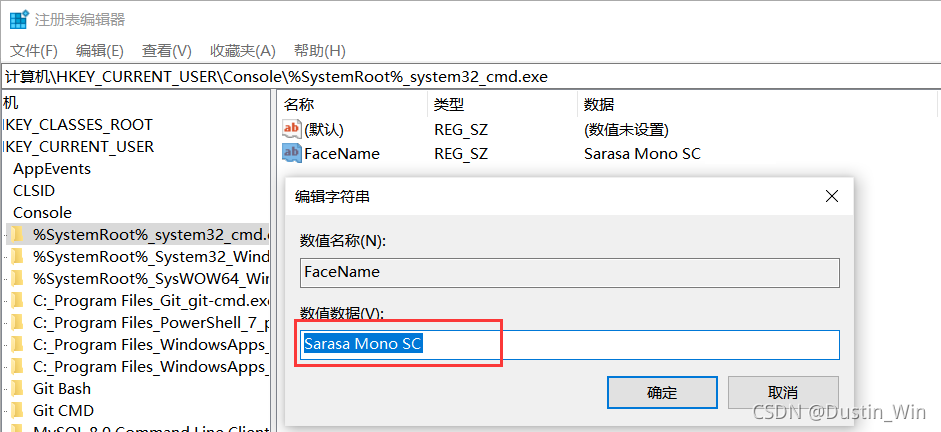
Task: Click the FaceName value string icon
Action: (x=292, y=153)
